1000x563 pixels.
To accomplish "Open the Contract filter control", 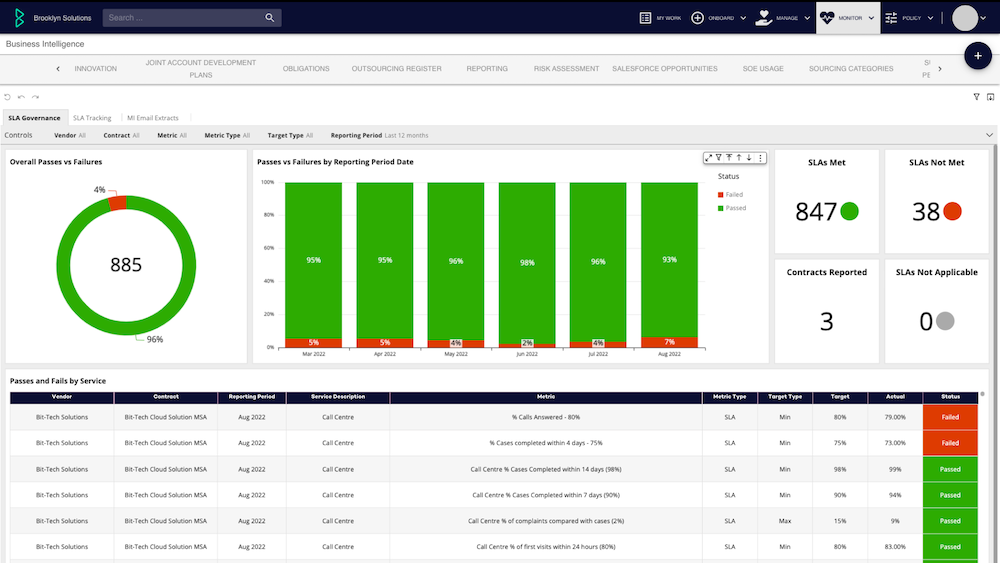I will tap(121, 135).
